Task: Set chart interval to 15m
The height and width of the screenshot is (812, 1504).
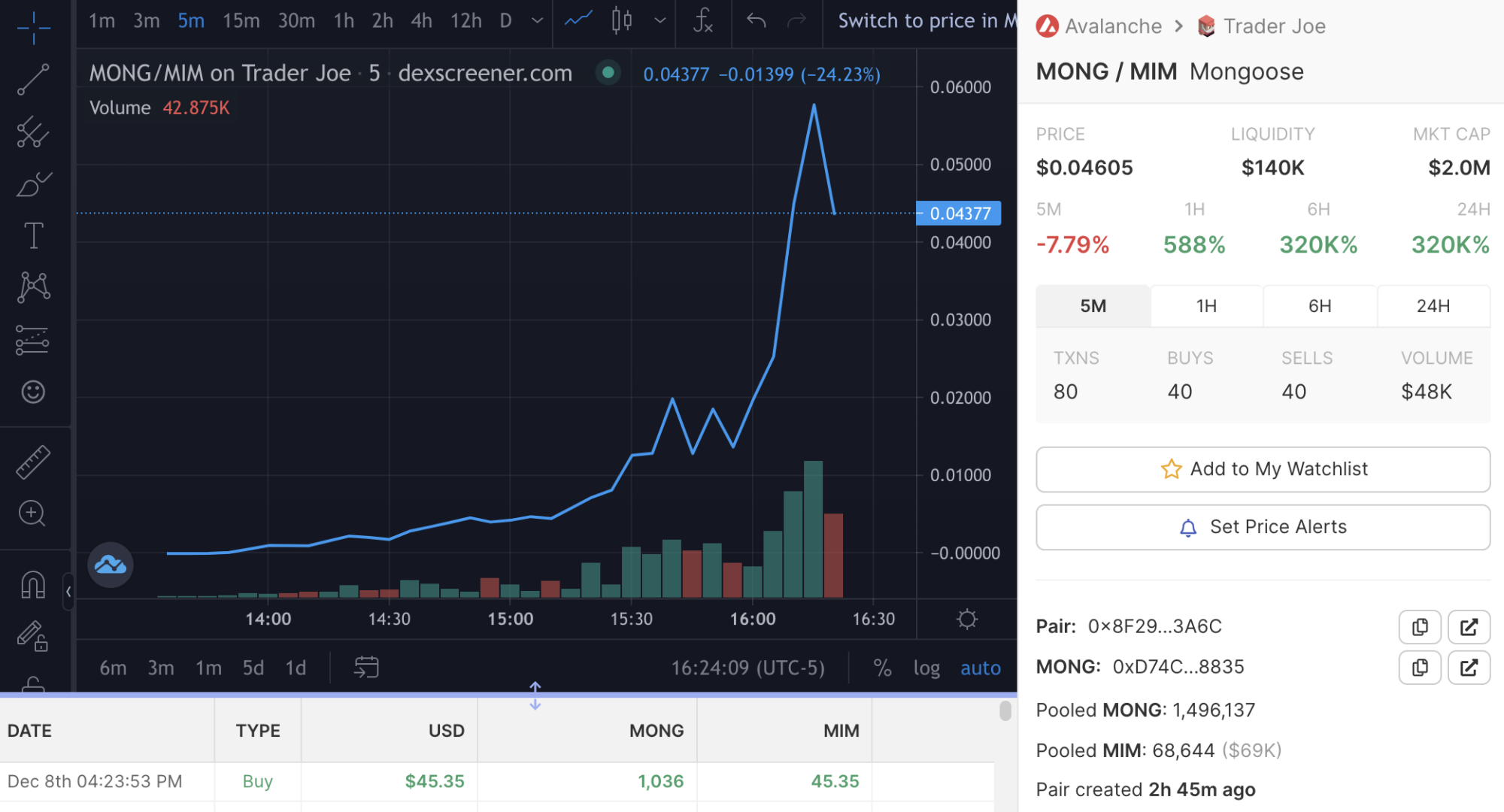Action: 241,20
